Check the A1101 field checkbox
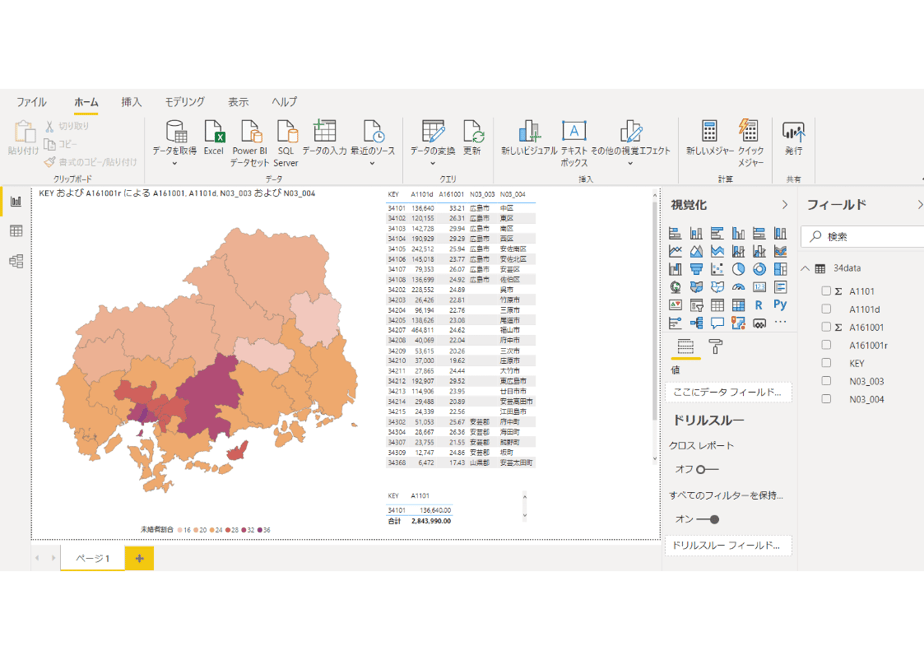Screen dimensions: 924x660 click(x=826, y=291)
